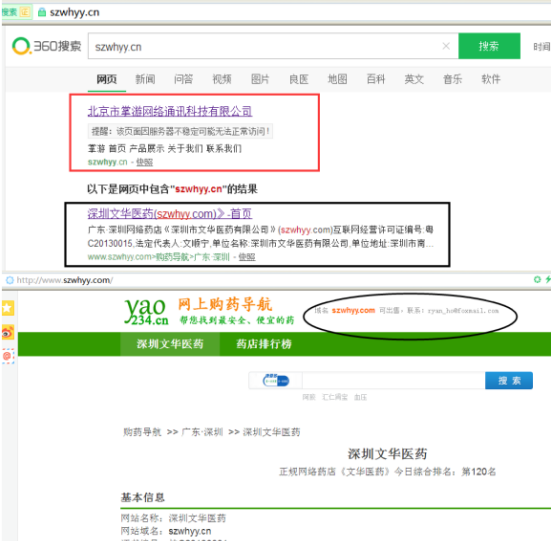Image resolution: width=551 pixels, height=541 pixels.
Task: Select the 网页 tab
Action: click(x=107, y=79)
